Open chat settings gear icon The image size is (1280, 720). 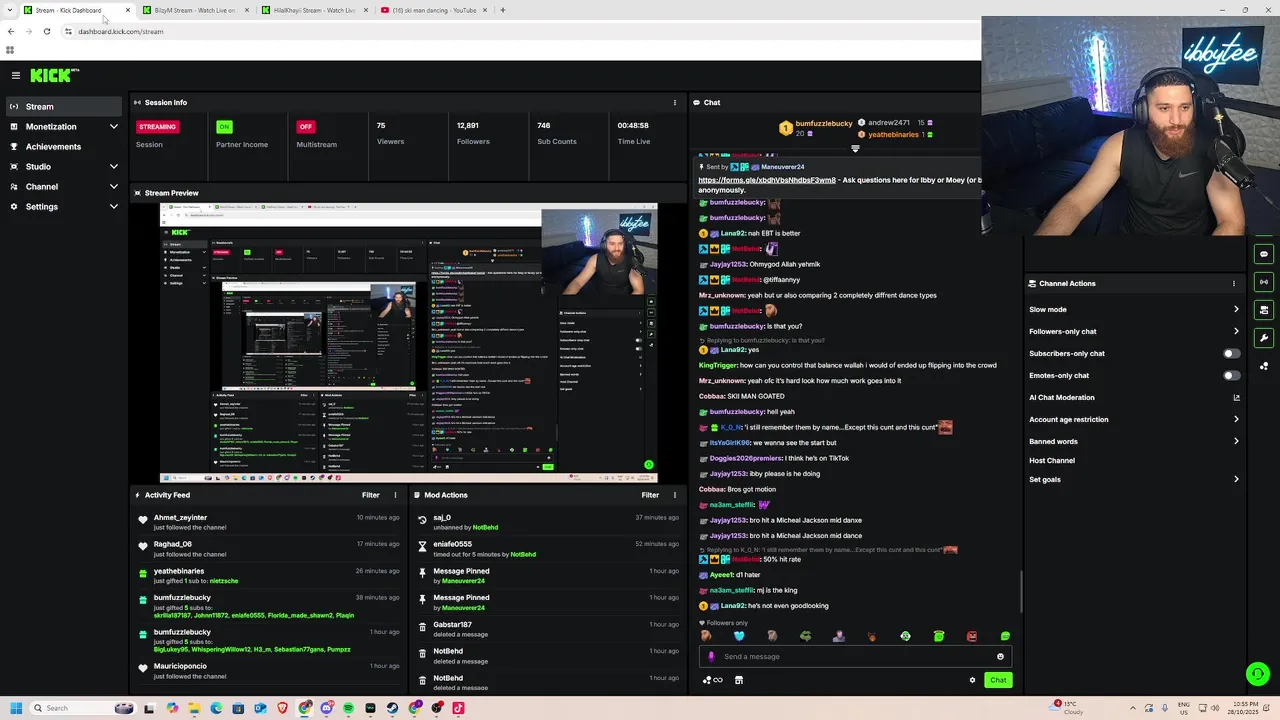point(972,680)
